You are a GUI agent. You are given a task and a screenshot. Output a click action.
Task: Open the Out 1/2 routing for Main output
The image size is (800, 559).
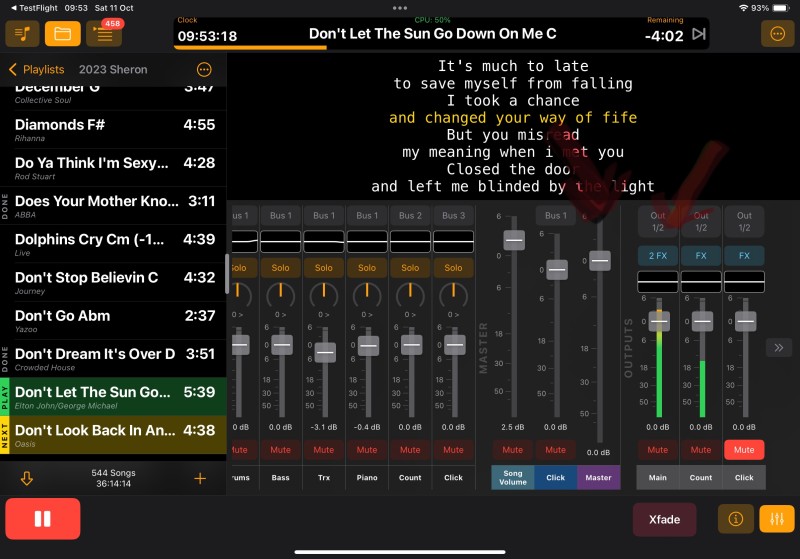(658, 221)
